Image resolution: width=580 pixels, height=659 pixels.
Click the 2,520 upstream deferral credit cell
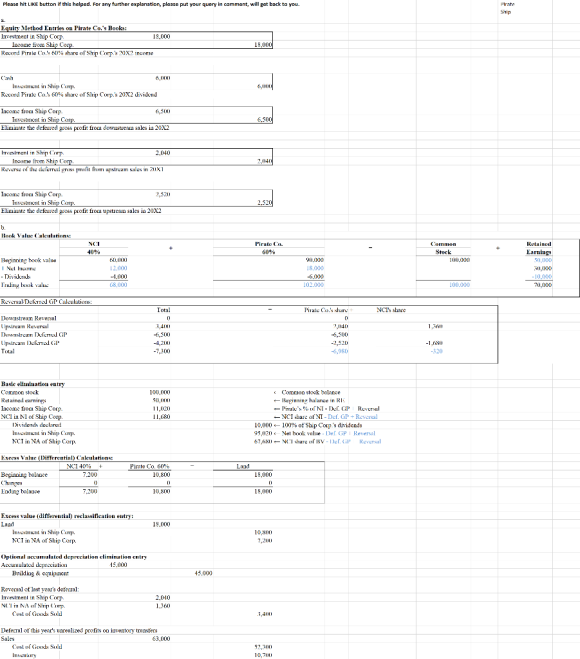coord(265,203)
